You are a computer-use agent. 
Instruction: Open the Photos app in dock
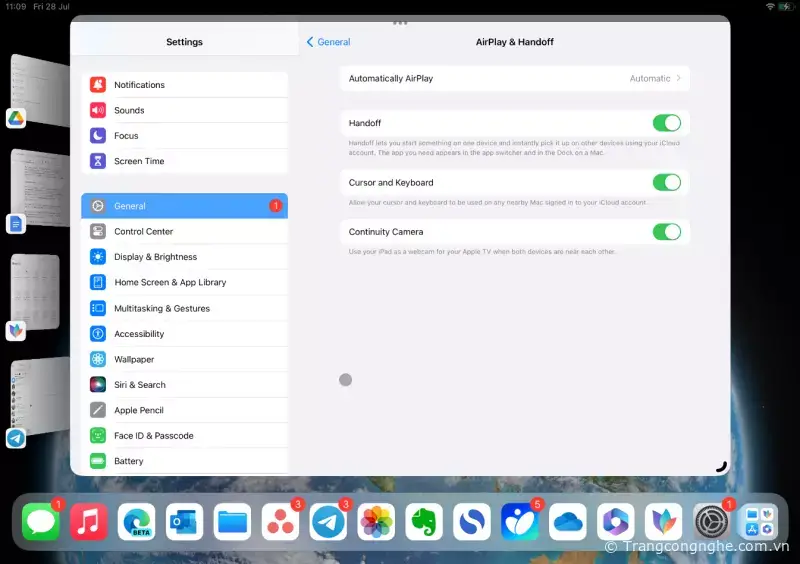click(377, 522)
